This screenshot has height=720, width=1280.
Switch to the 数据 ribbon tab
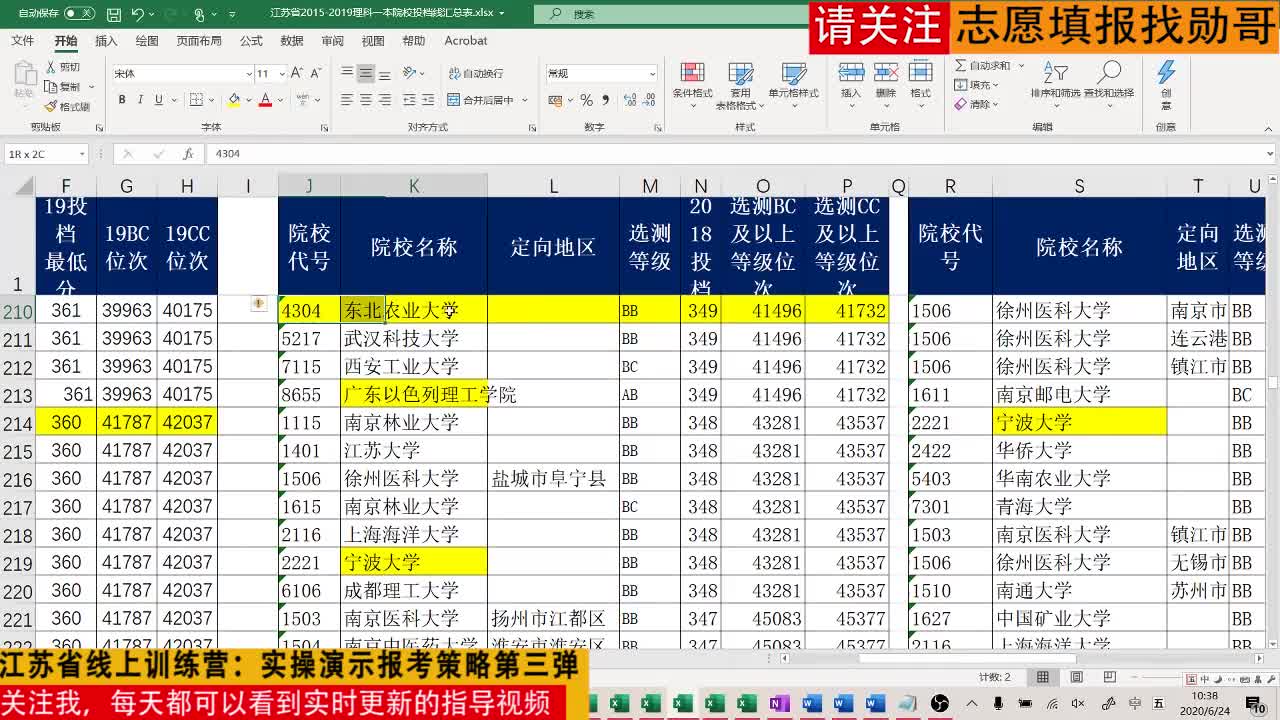click(x=292, y=41)
